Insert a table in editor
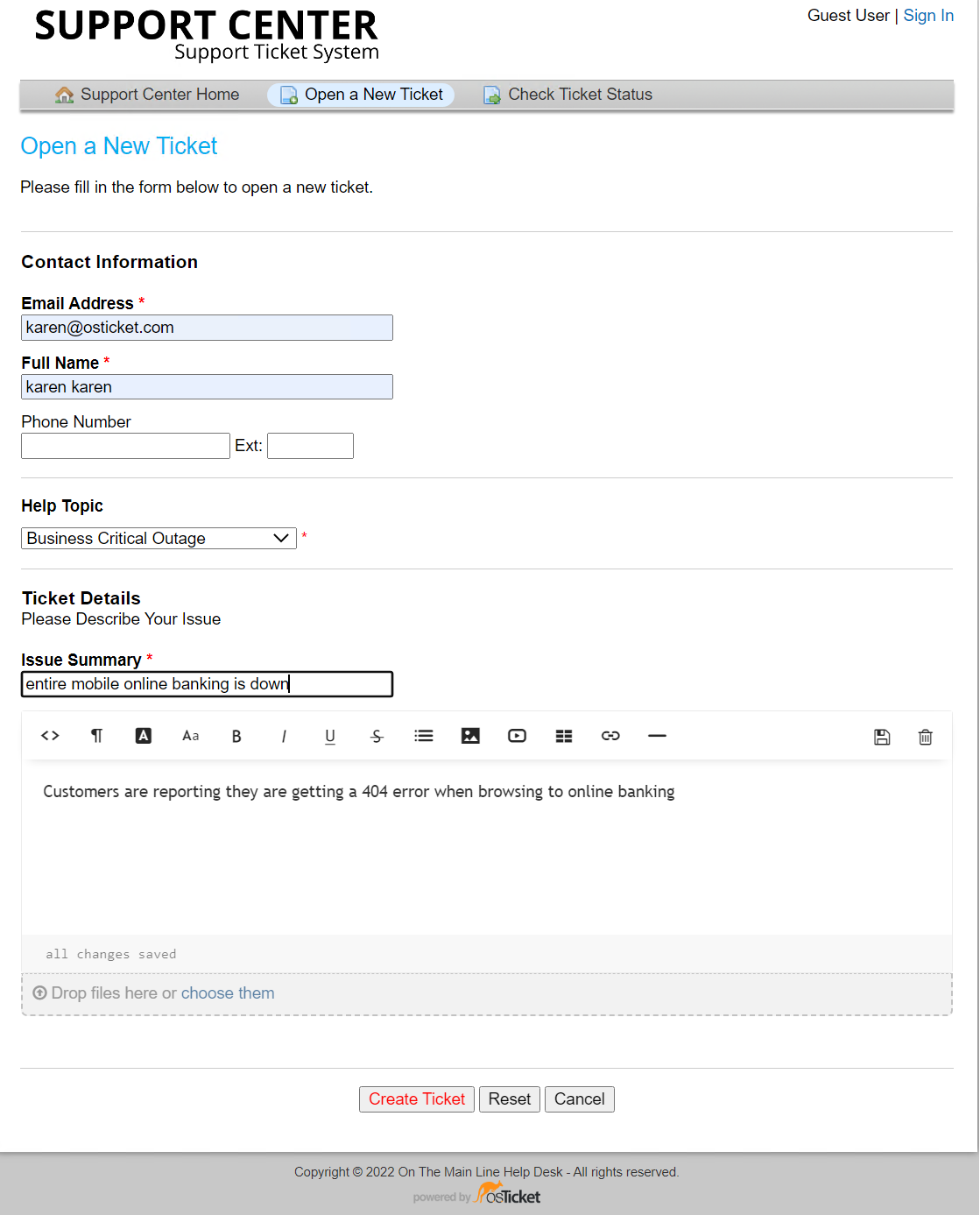 point(564,736)
